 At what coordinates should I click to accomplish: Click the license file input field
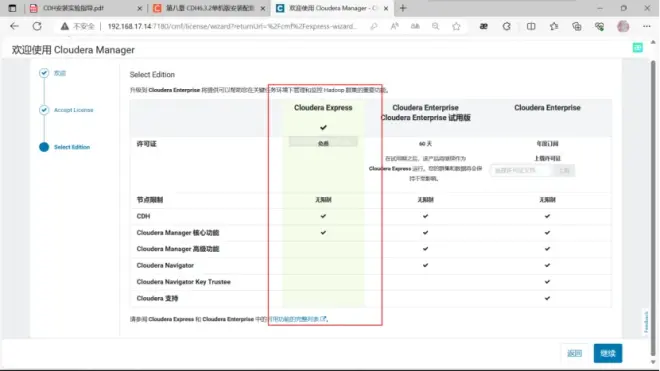click(522, 171)
